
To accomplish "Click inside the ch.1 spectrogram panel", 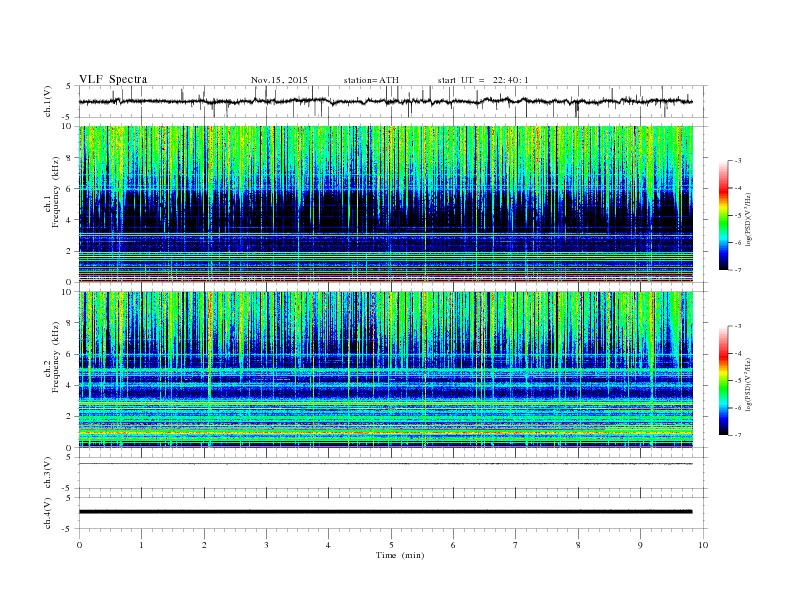I will coord(386,204).
